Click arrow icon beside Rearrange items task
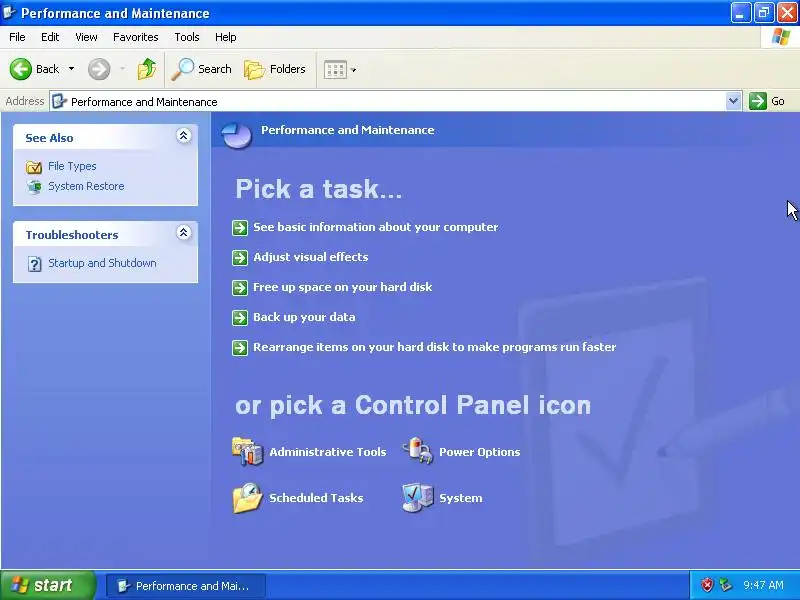The height and width of the screenshot is (600, 800). tap(240, 348)
